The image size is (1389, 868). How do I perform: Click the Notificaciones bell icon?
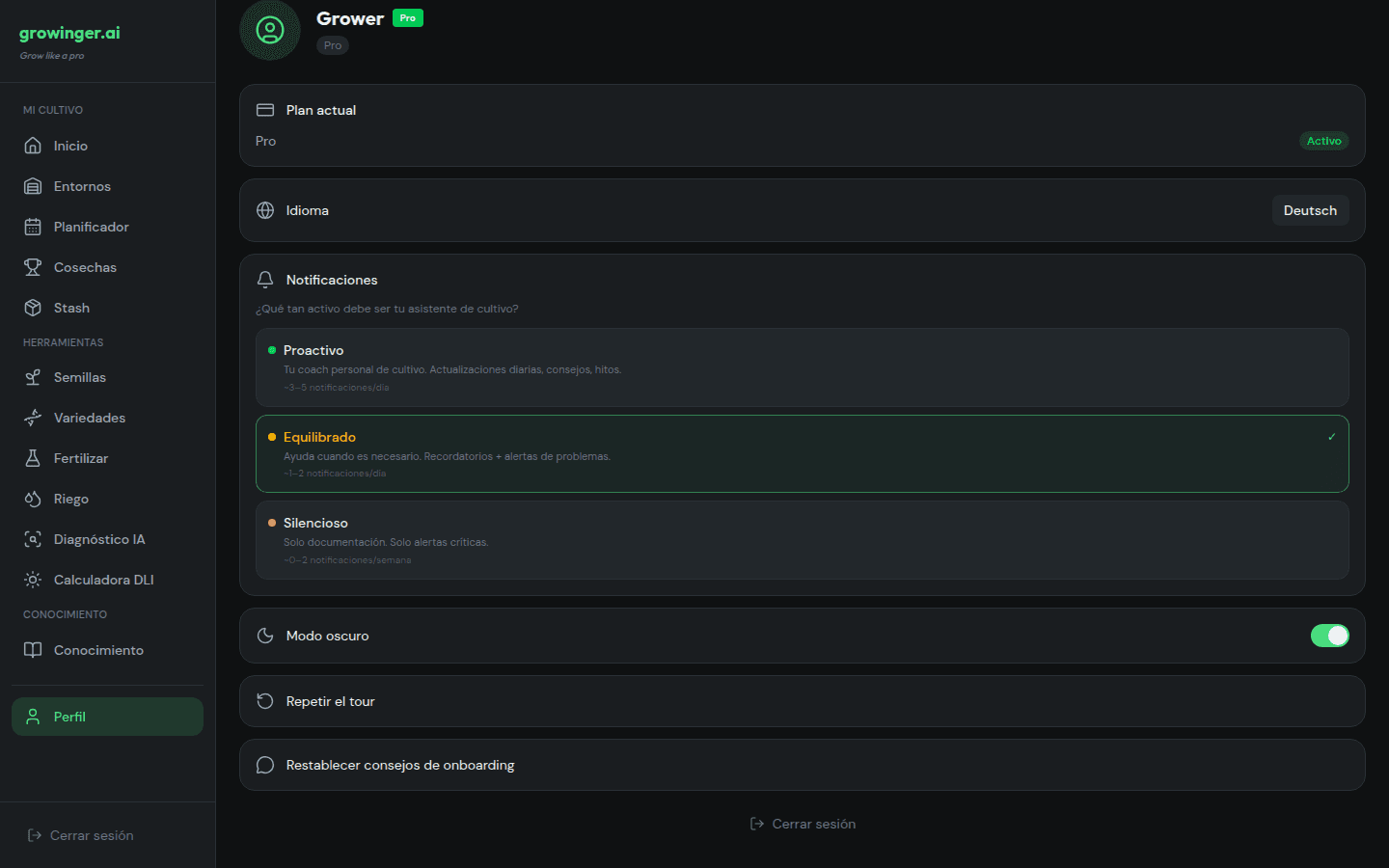(x=265, y=280)
